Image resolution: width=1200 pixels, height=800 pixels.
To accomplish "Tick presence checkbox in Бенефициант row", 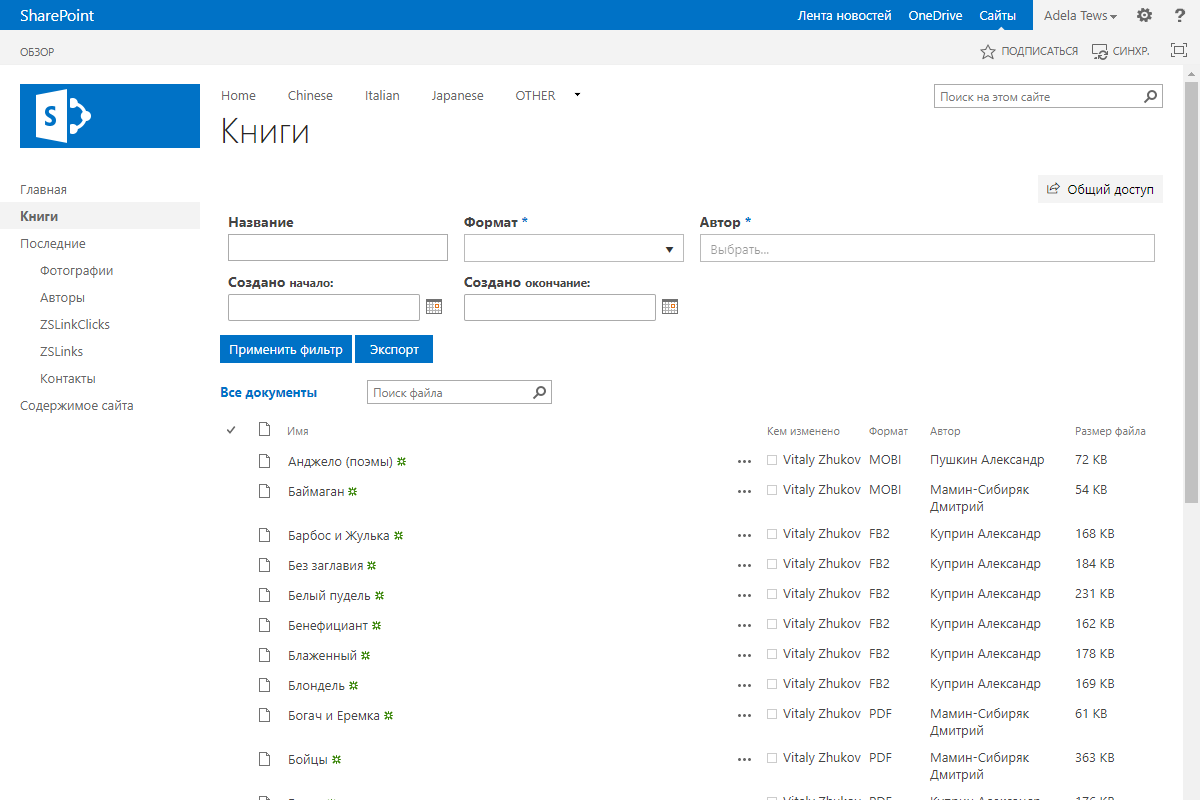I will (x=772, y=624).
